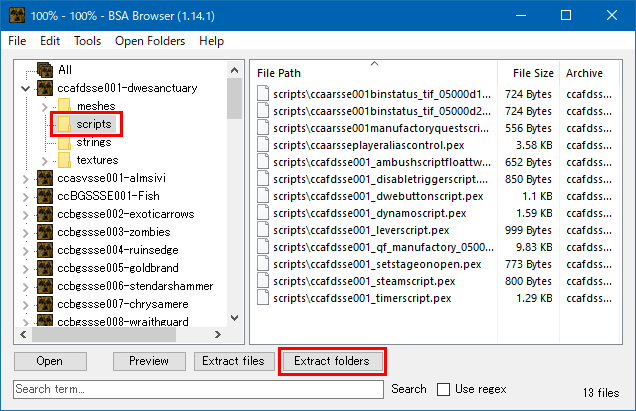636x411 pixels.
Task: Click the ccafdsse001-dwesanctuary archive icon
Action: click(x=45, y=88)
